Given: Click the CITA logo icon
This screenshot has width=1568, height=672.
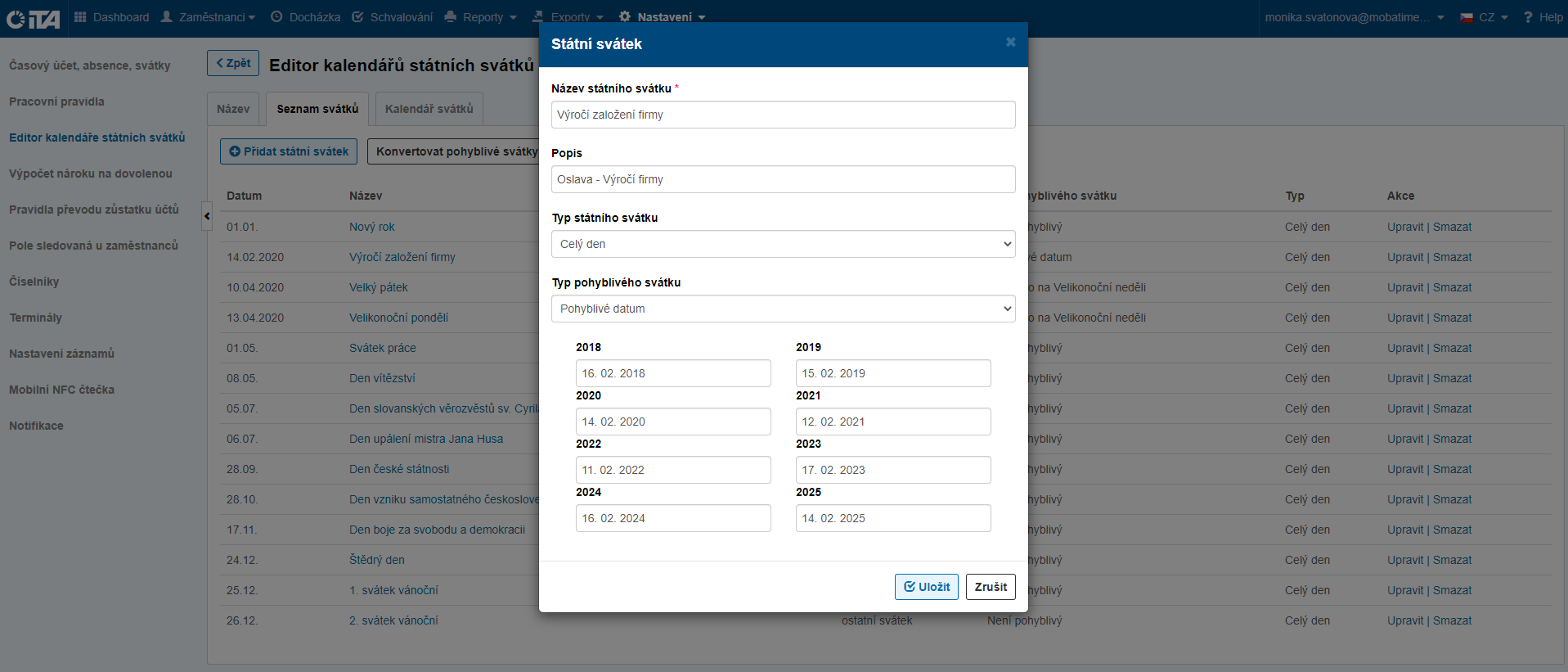Looking at the screenshot, I should pos(33,18).
